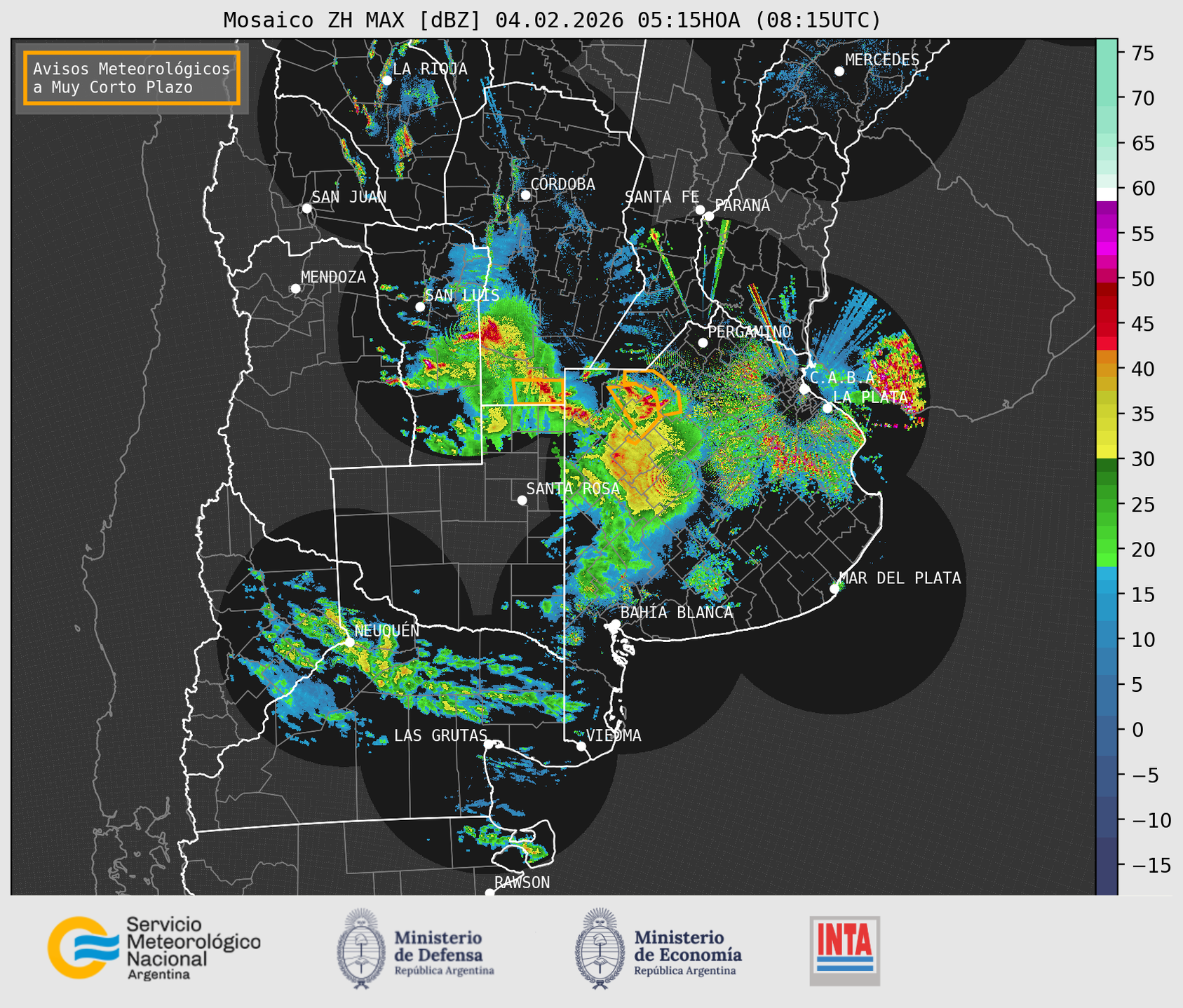
Task: Select the La Plata city dot
Action: (827, 408)
